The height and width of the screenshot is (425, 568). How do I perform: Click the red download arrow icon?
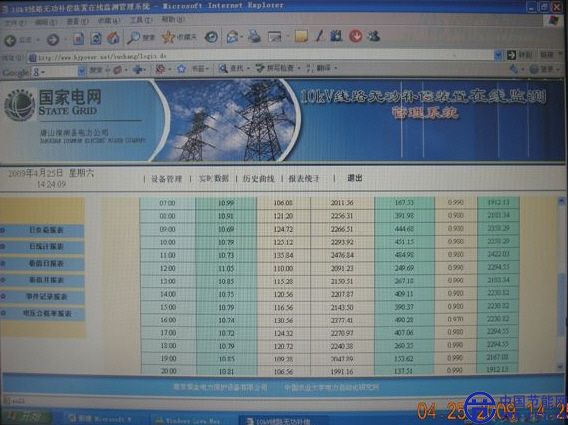(355, 36)
